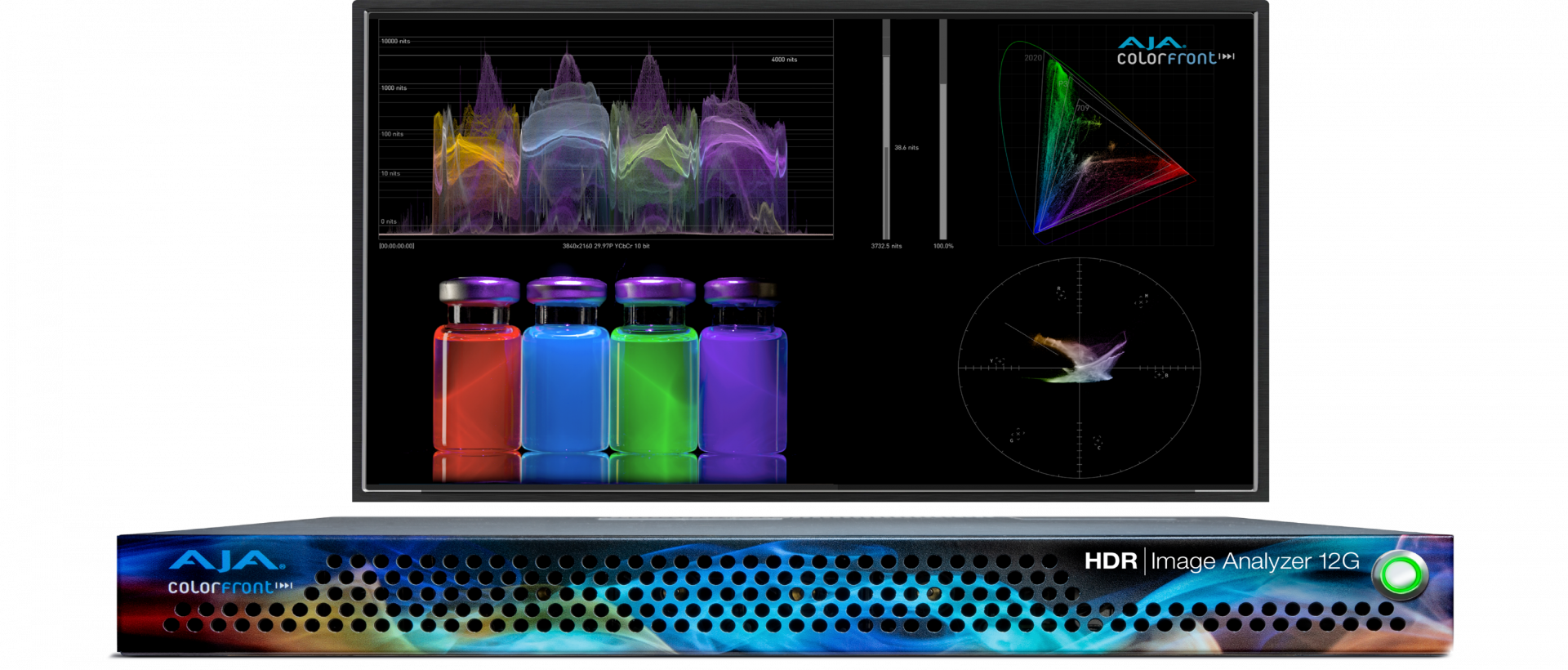1568x670 pixels.
Task: Click the 3840x2160 29.97P format readout
Action: pyautogui.click(x=605, y=246)
